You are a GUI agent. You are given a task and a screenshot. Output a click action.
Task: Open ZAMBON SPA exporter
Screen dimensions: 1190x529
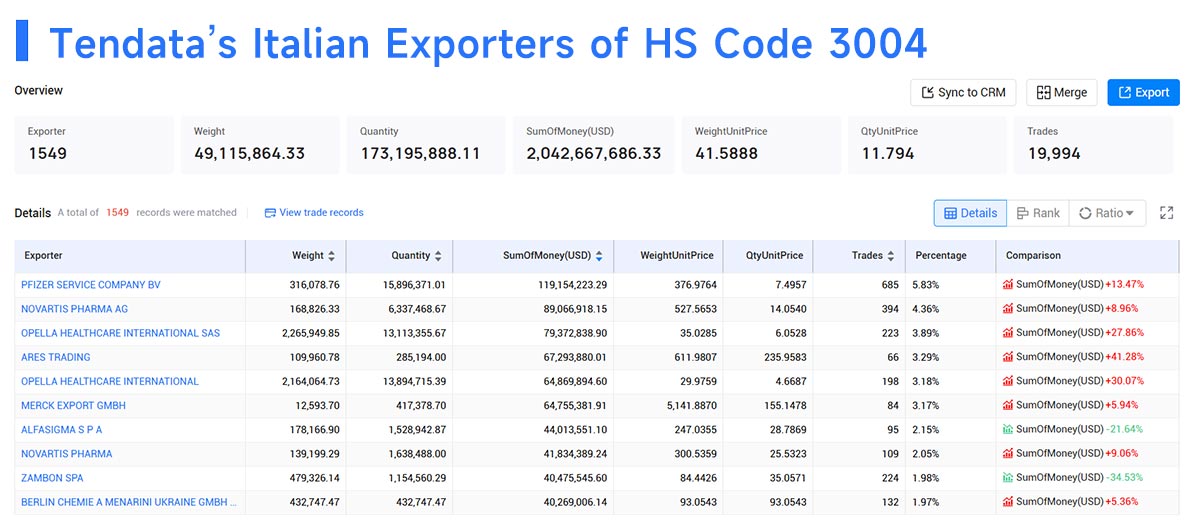[52, 478]
